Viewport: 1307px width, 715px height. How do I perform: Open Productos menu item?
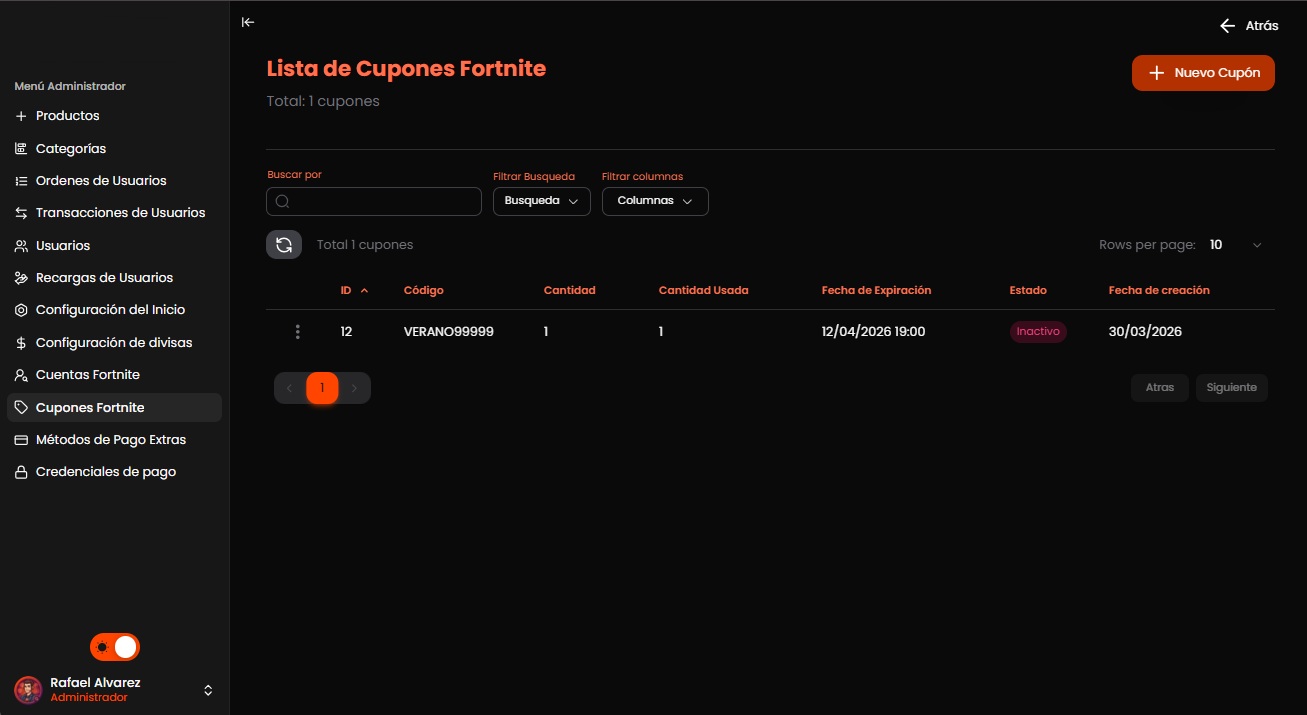click(x=114, y=116)
